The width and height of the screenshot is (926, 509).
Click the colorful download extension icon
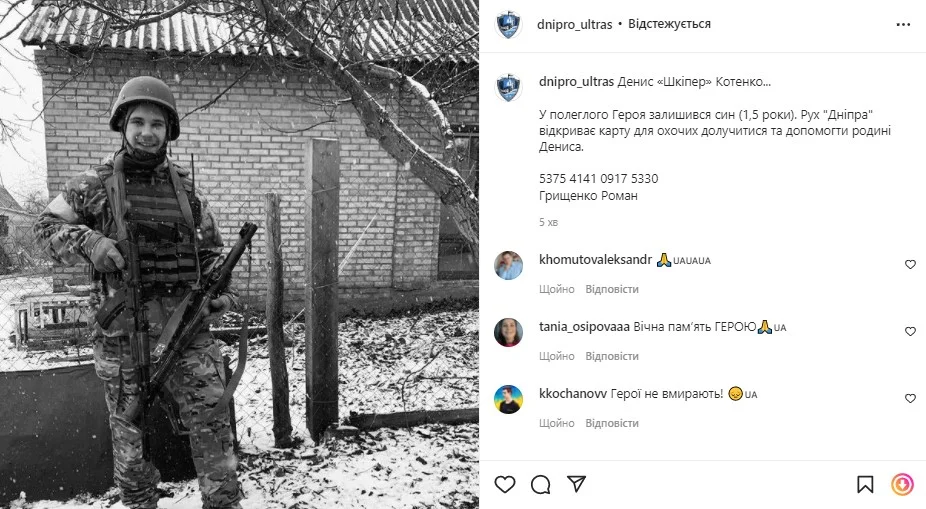(902, 485)
